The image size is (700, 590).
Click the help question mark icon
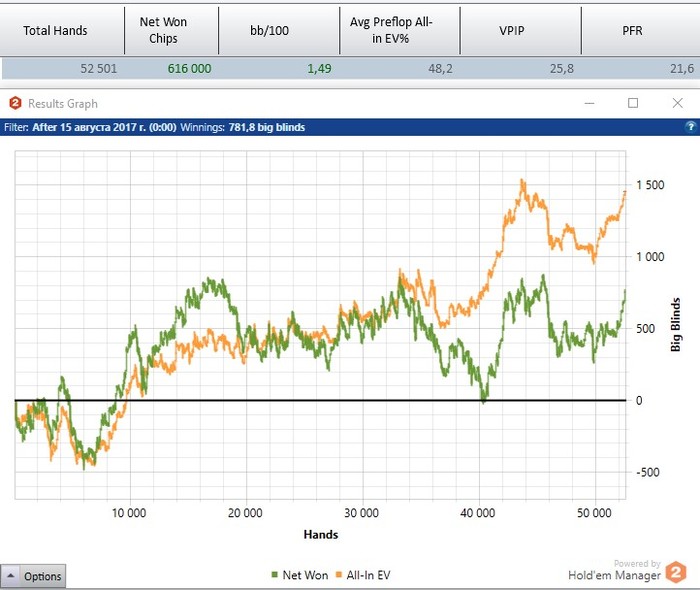click(x=690, y=127)
